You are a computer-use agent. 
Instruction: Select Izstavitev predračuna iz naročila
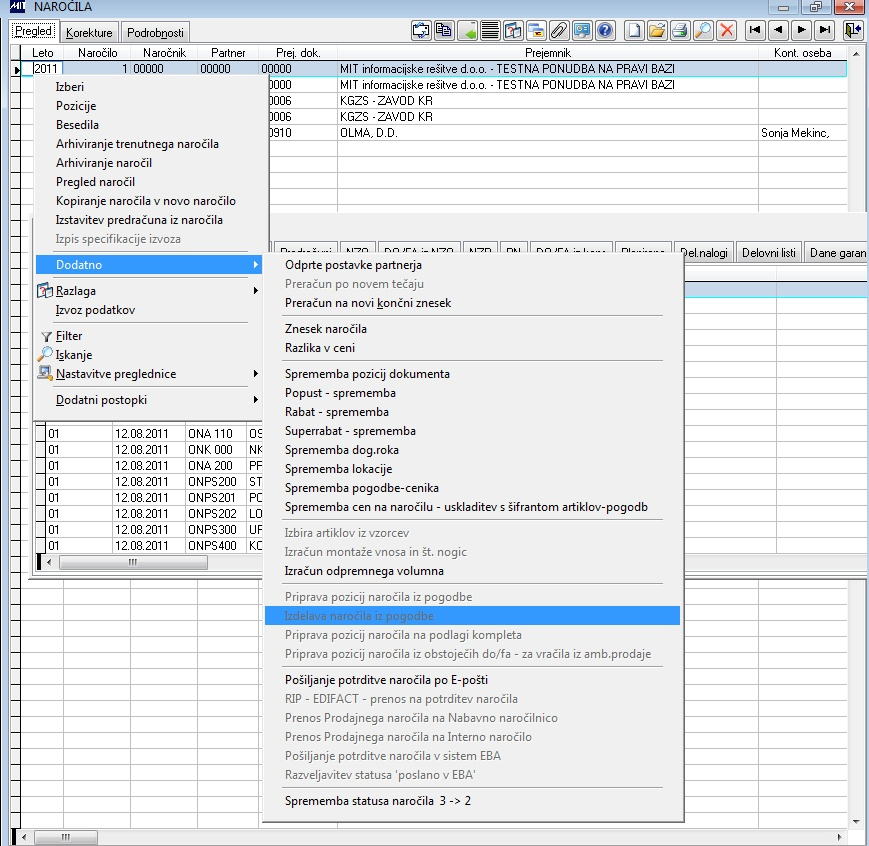point(139,220)
